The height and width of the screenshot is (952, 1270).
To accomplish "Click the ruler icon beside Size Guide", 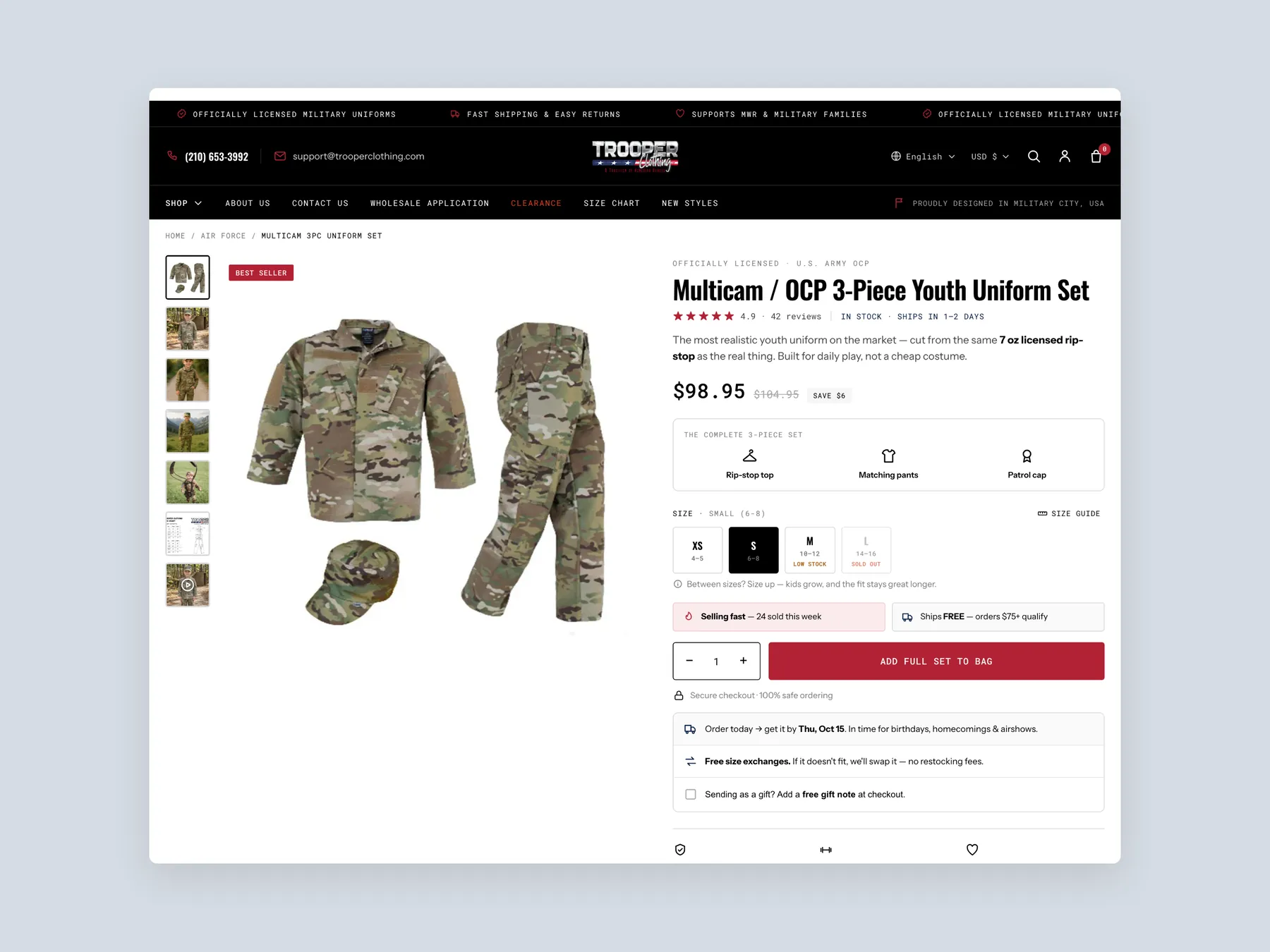I will tap(1042, 513).
